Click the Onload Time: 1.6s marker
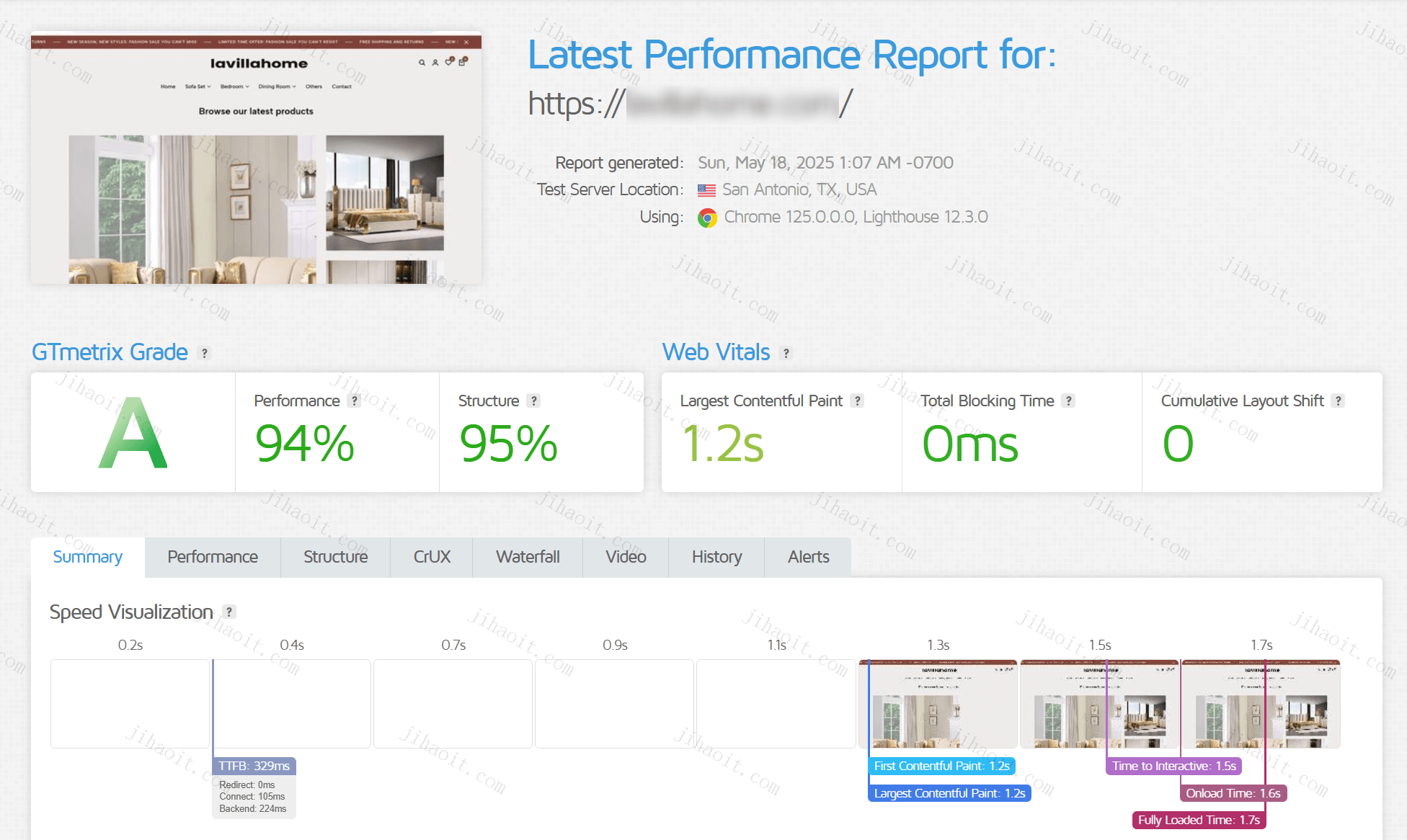Screen dimensions: 1407x840 [1233, 793]
